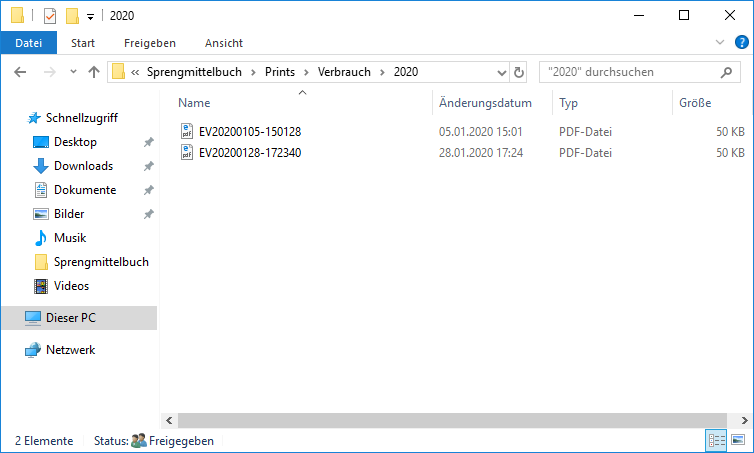Viewport: 754px width, 453px height.
Task: Unpin Desktop via its pin icon
Action: coord(149,142)
